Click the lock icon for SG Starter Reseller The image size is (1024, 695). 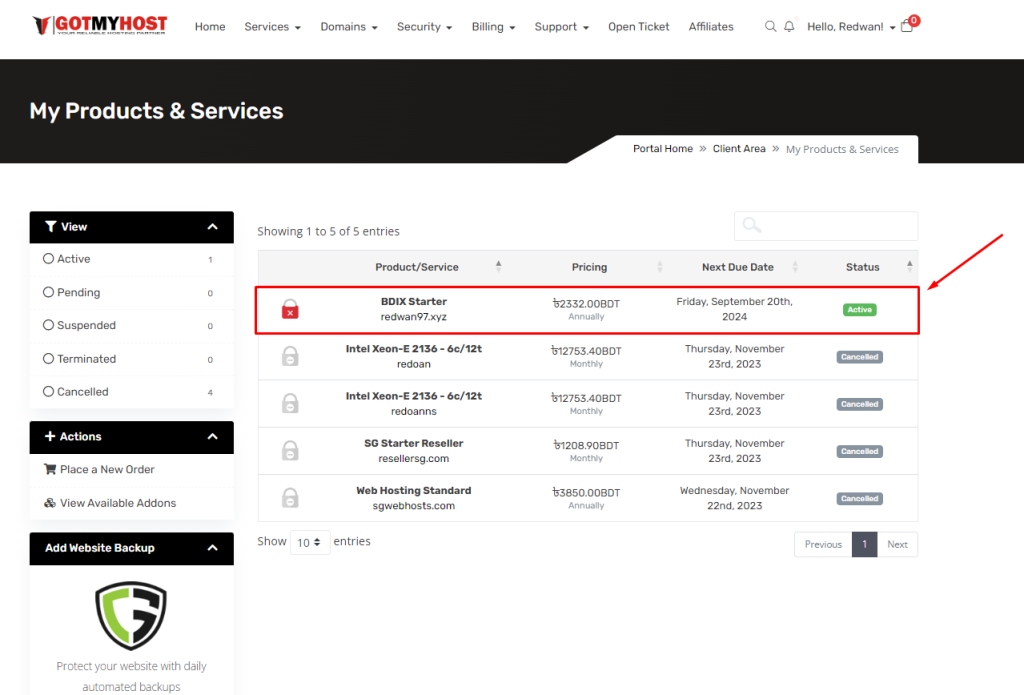click(x=290, y=451)
